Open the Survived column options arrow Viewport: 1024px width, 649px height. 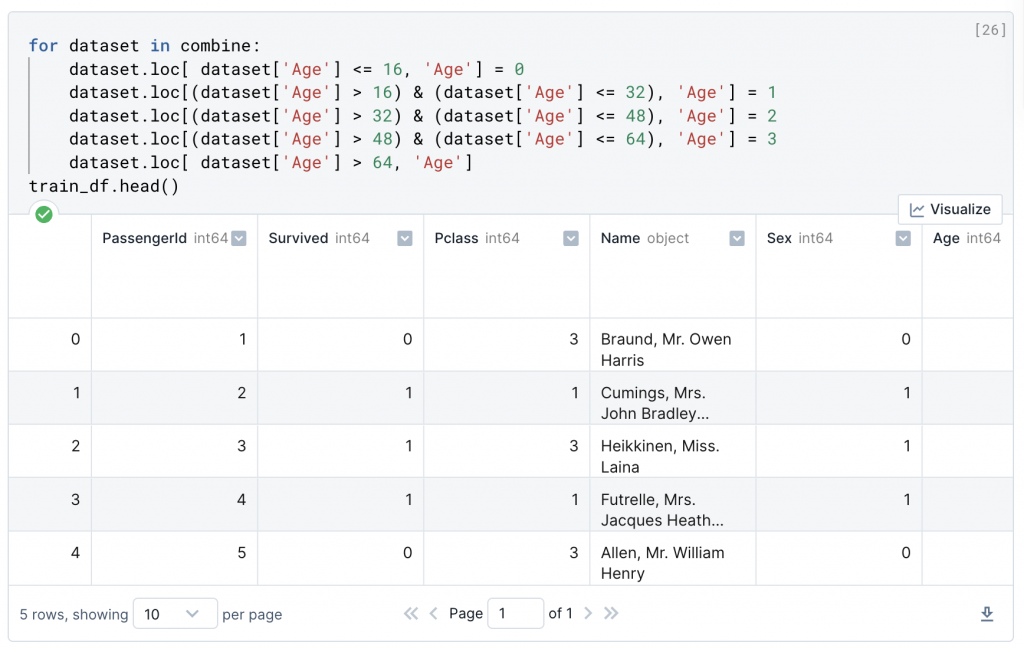[405, 238]
